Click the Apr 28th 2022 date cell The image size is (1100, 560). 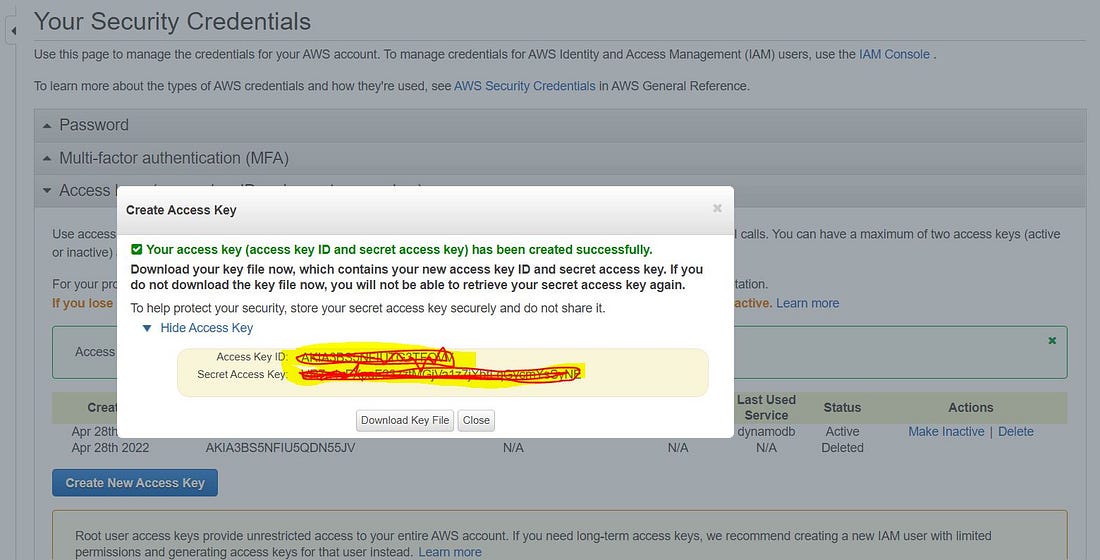(110, 448)
